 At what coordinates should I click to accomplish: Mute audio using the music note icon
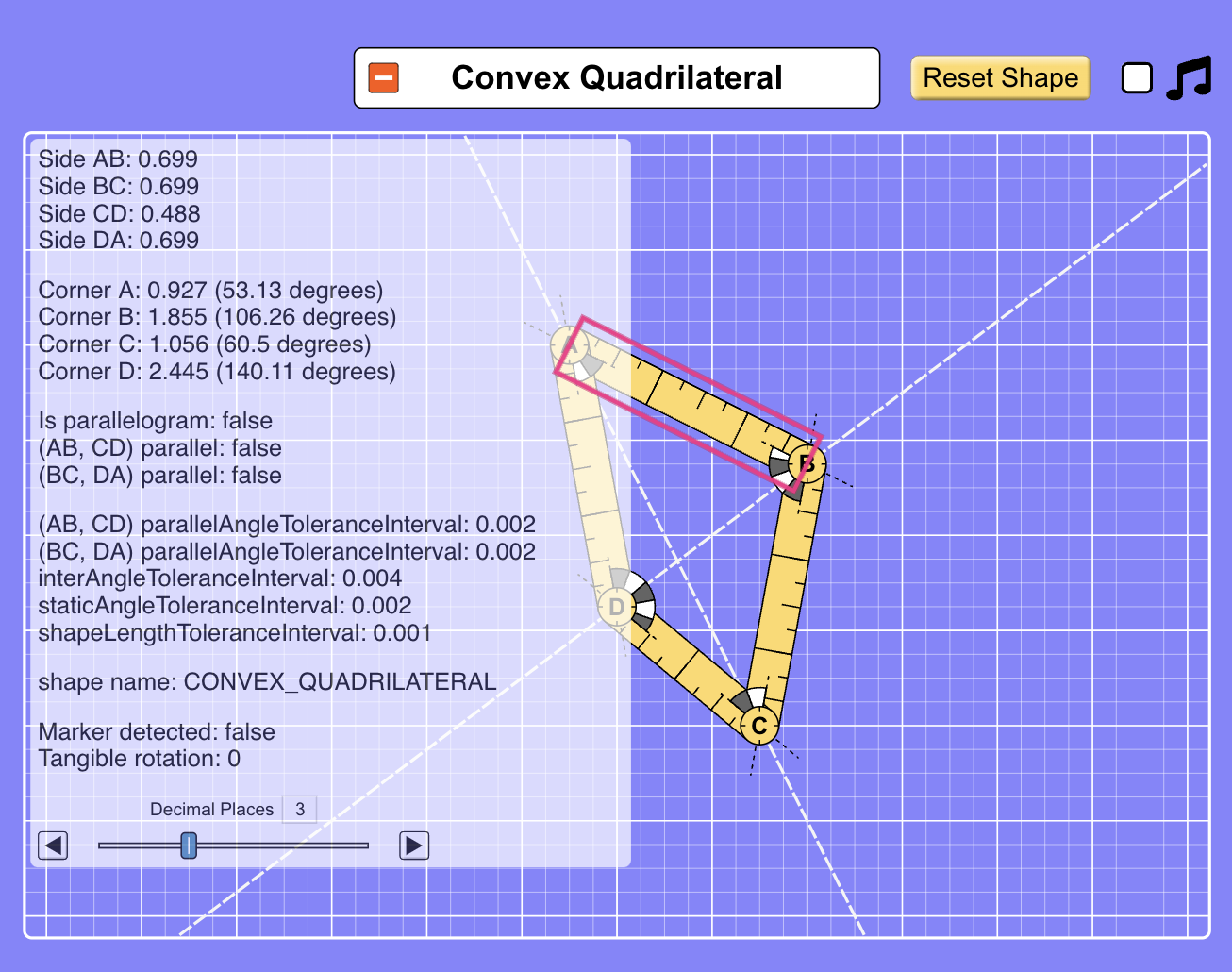click(x=1188, y=76)
